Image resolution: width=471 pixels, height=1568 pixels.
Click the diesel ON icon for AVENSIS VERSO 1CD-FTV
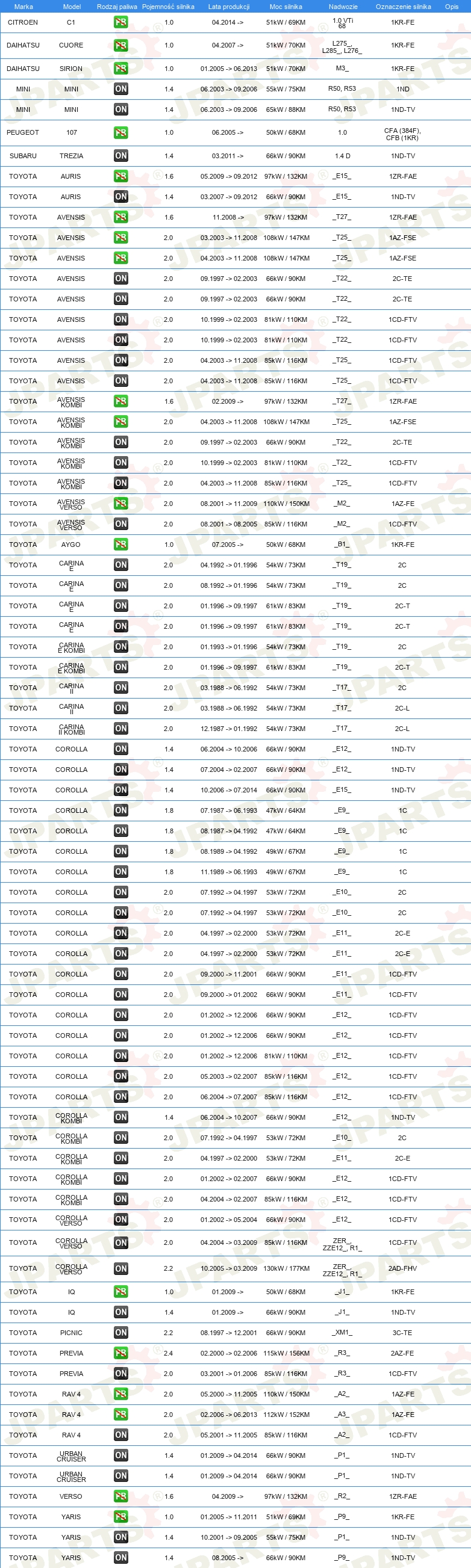120,524
